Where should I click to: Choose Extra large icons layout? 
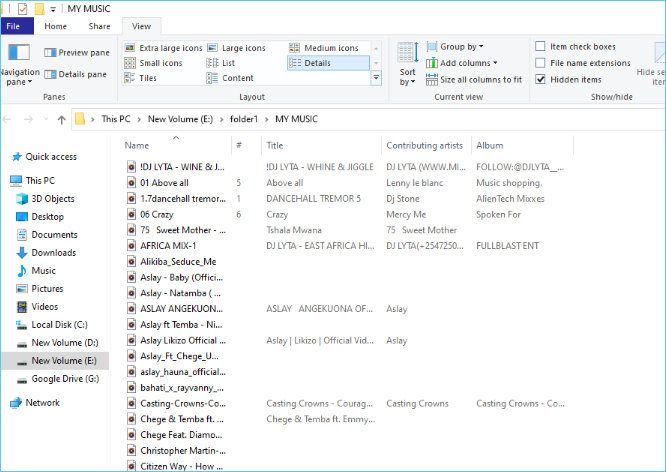pos(130,48)
